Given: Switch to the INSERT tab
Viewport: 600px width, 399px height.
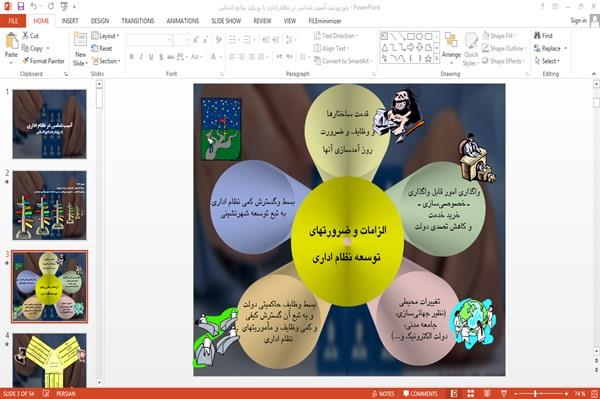Looking at the screenshot, I should point(70,21).
